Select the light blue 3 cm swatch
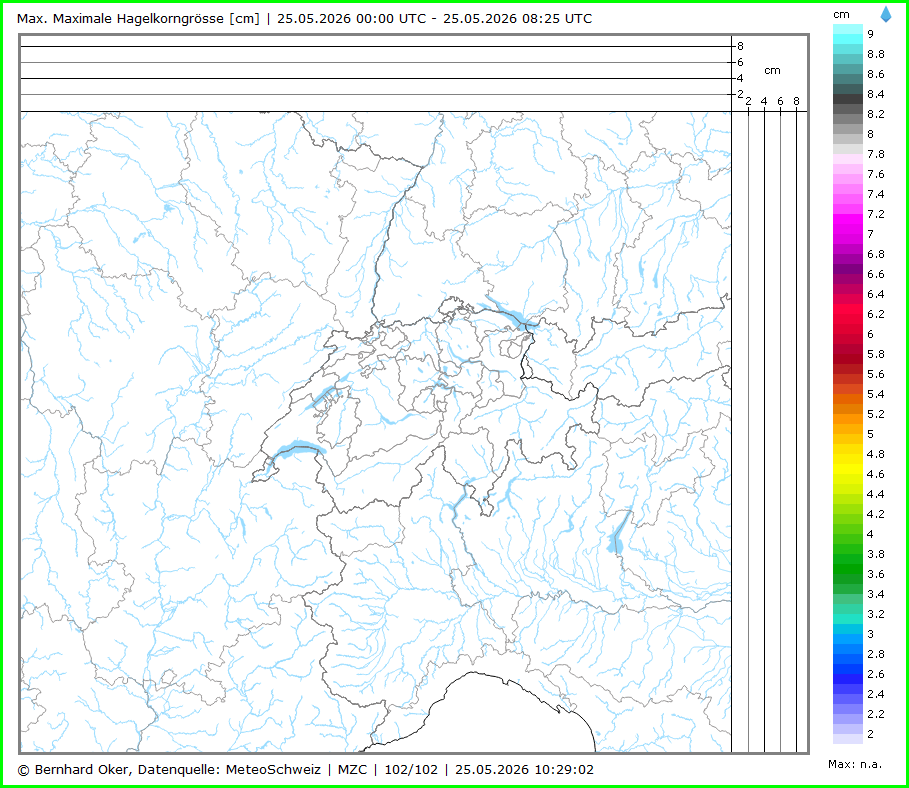The width and height of the screenshot is (909, 788). click(848, 634)
